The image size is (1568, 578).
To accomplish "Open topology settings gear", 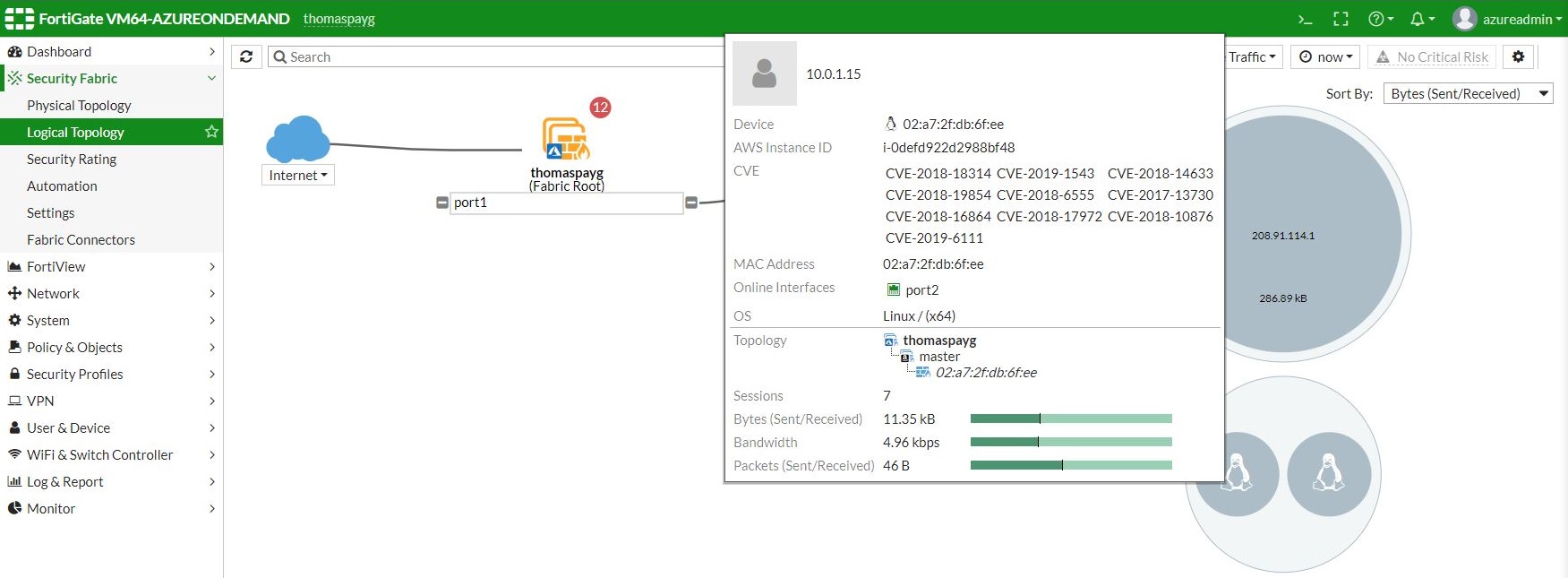I will tap(1518, 56).
